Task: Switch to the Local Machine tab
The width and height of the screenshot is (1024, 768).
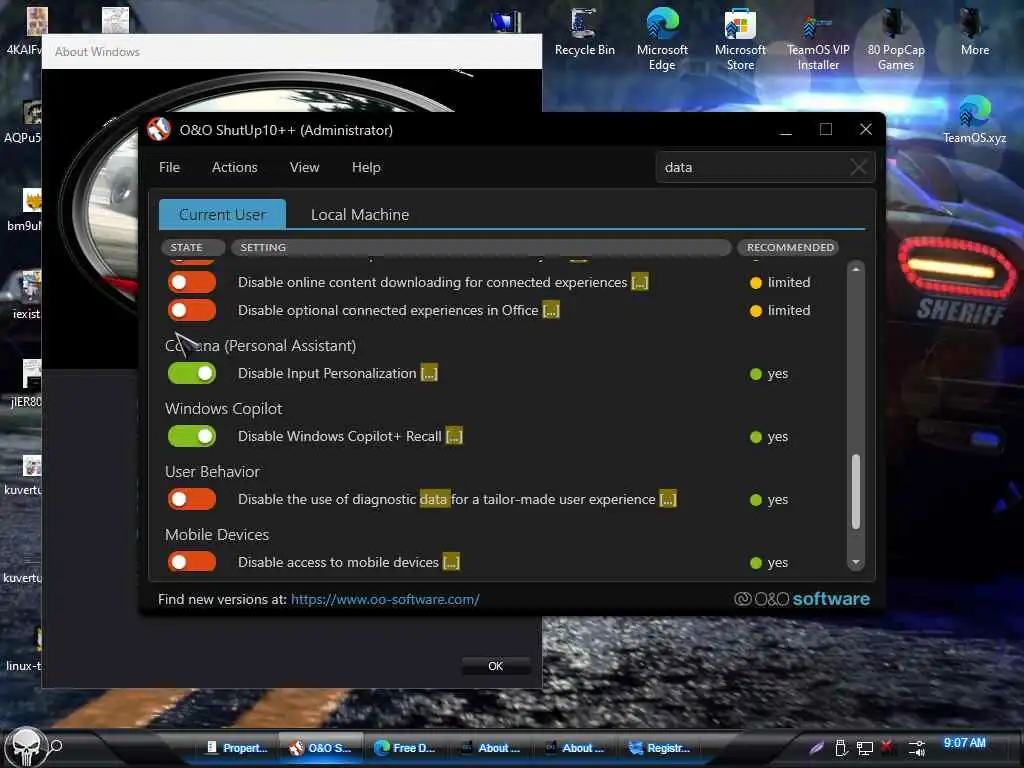Action: (x=360, y=214)
